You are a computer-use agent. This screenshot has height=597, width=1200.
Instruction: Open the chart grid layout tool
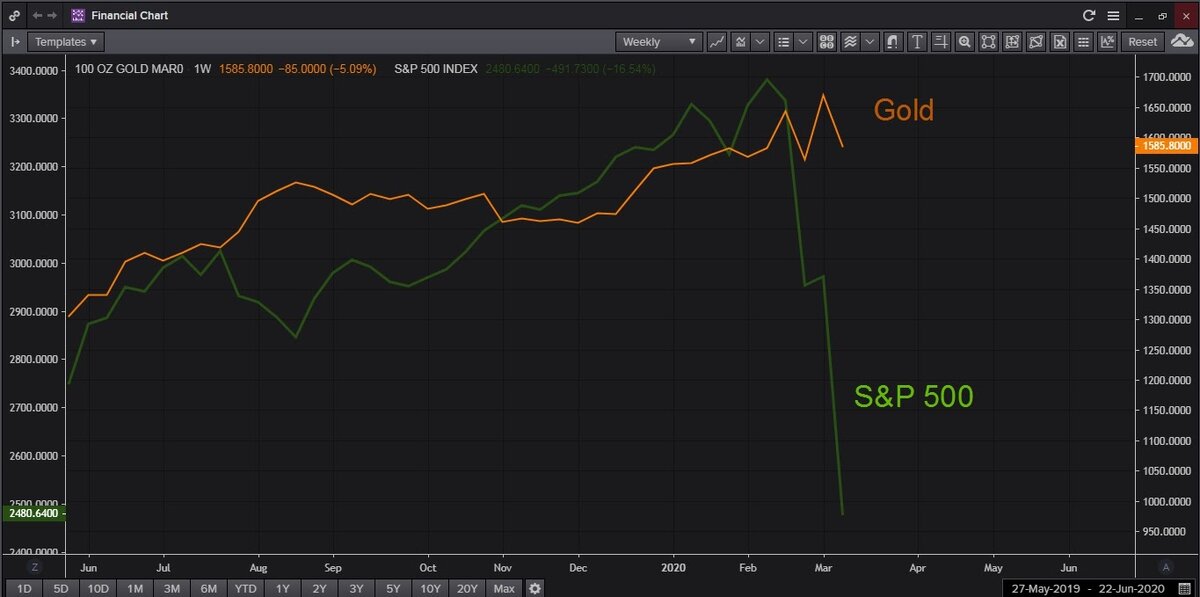coord(827,41)
